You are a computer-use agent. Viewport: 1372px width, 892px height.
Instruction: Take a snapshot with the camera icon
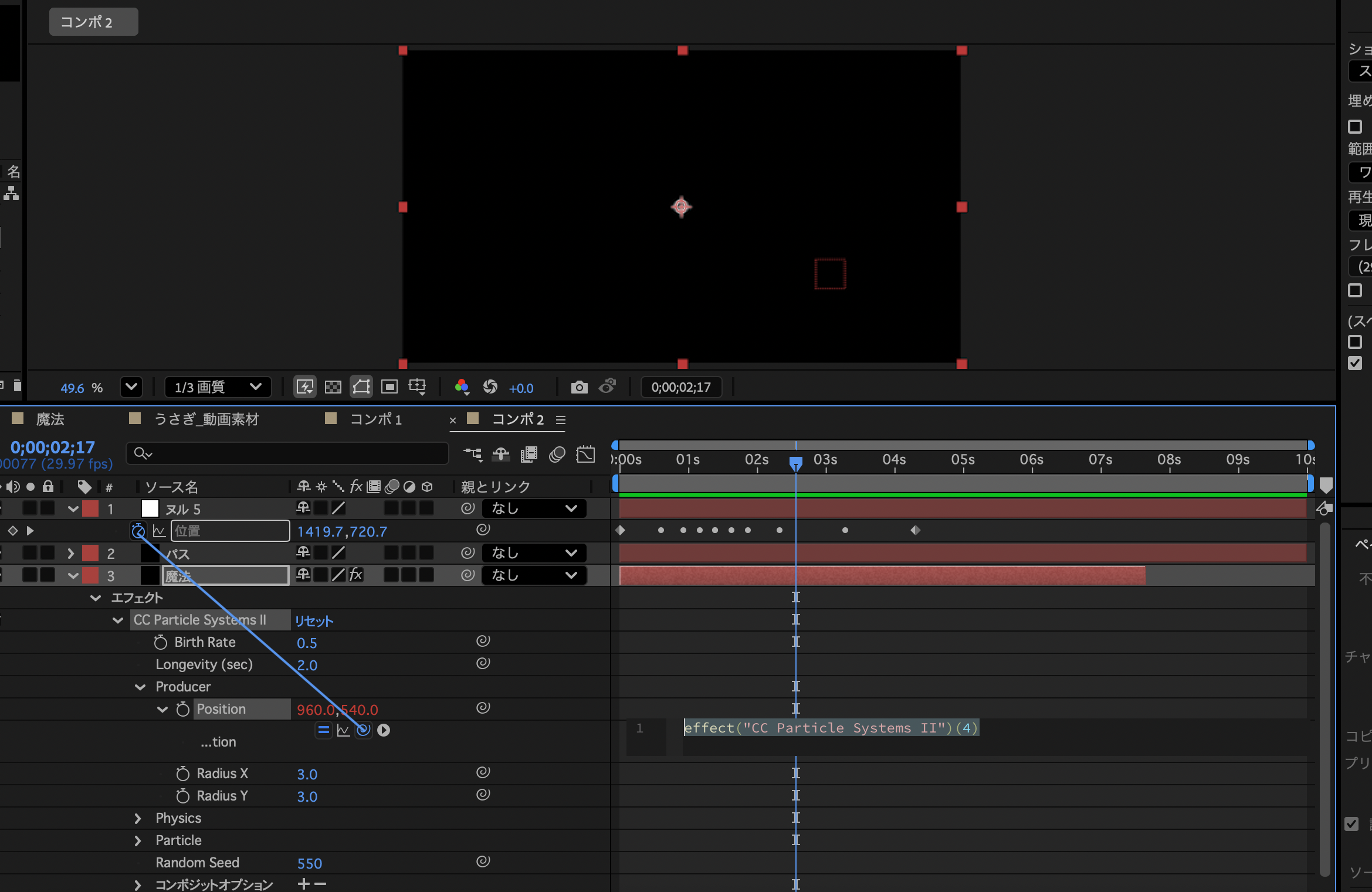(x=580, y=387)
